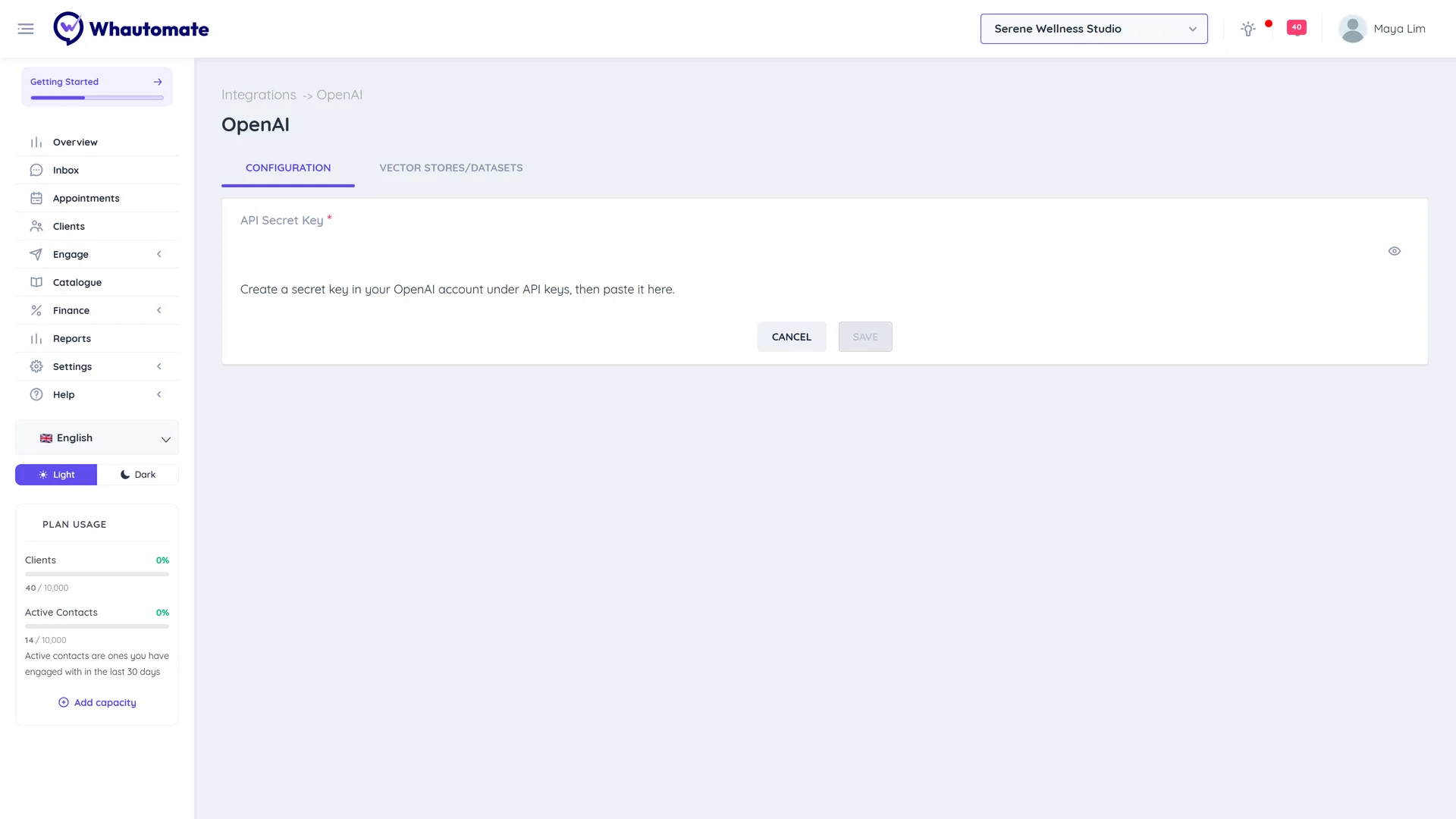This screenshot has width=1456, height=819.
Task: Click the Cancel button
Action: click(x=792, y=337)
